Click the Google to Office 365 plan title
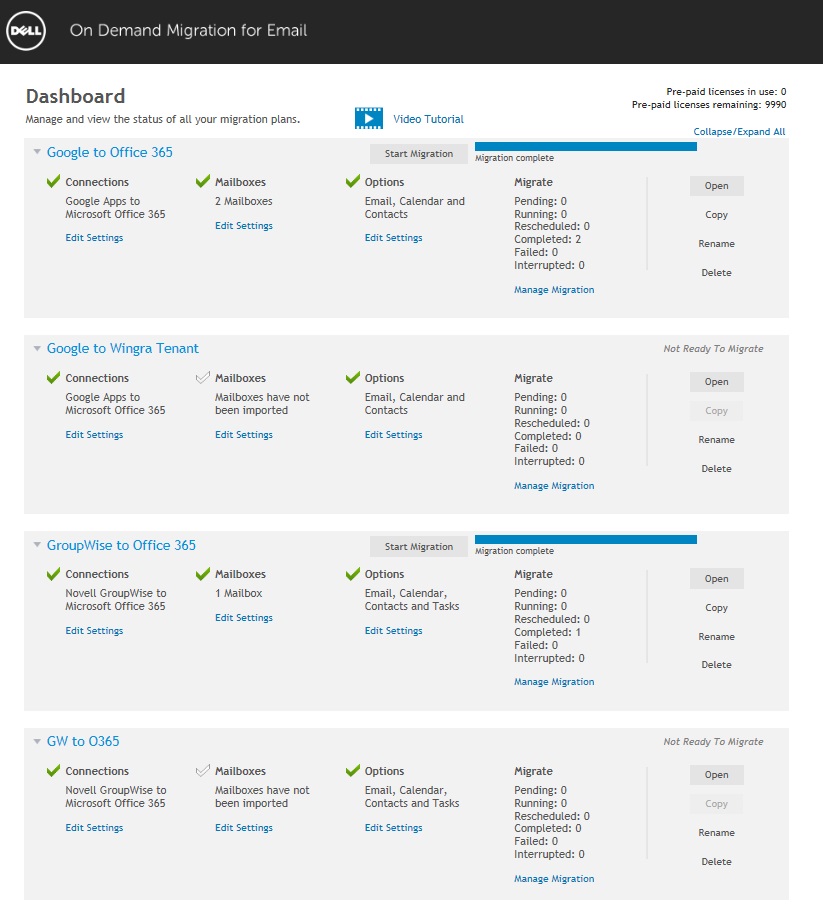Image resolution: width=823 pixels, height=919 pixels. coord(110,152)
